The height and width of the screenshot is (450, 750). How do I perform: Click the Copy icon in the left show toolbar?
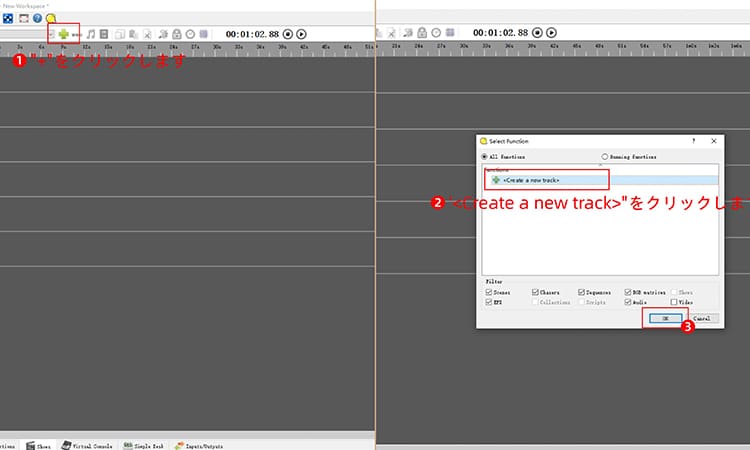click(x=120, y=34)
